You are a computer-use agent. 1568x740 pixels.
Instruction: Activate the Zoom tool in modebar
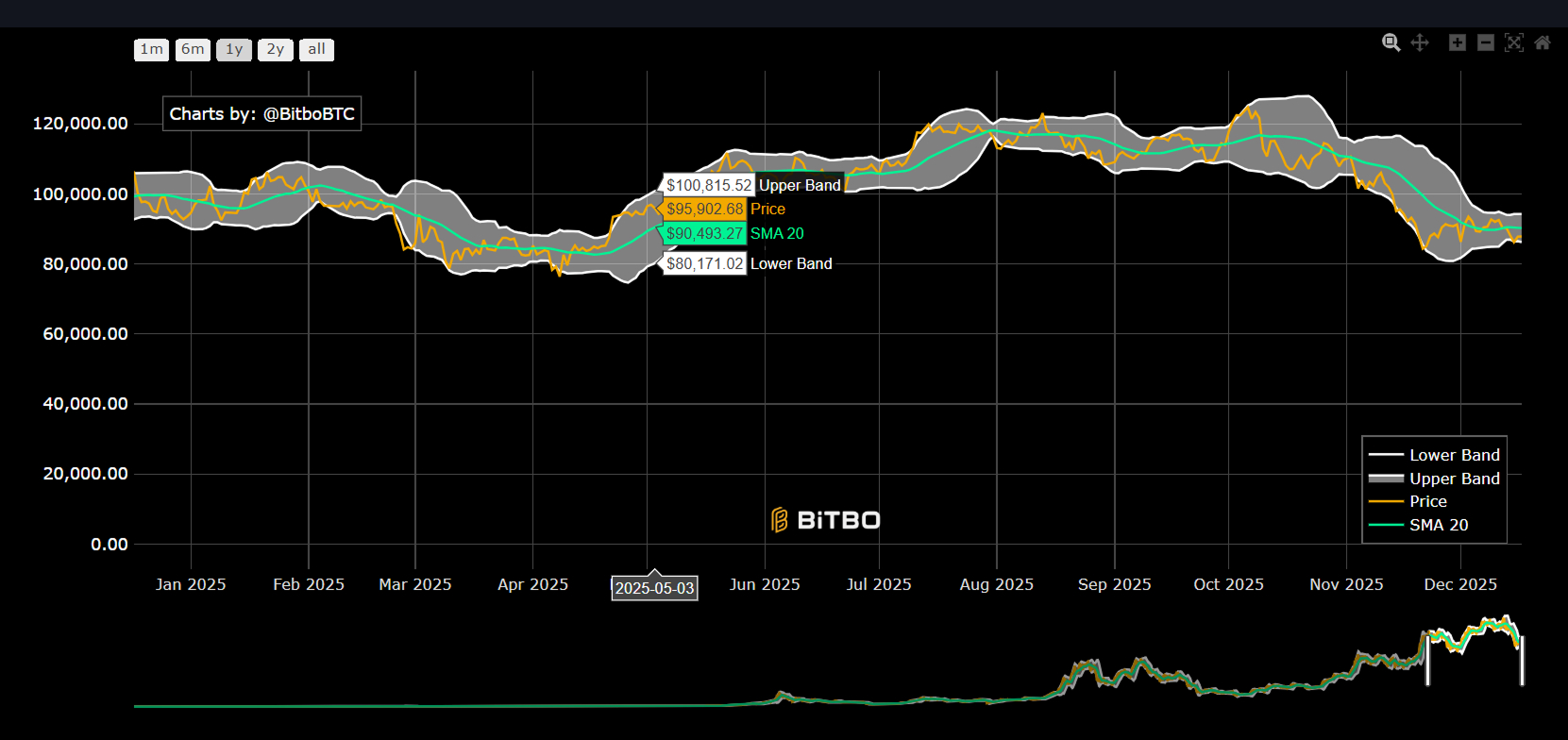click(1391, 42)
